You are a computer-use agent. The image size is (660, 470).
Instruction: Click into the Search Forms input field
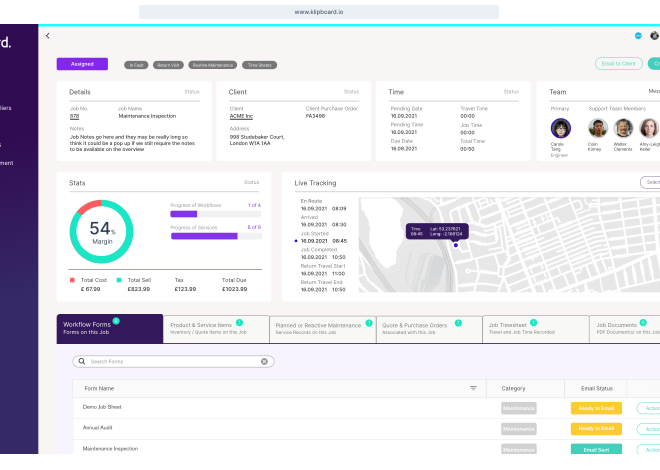(173, 361)
